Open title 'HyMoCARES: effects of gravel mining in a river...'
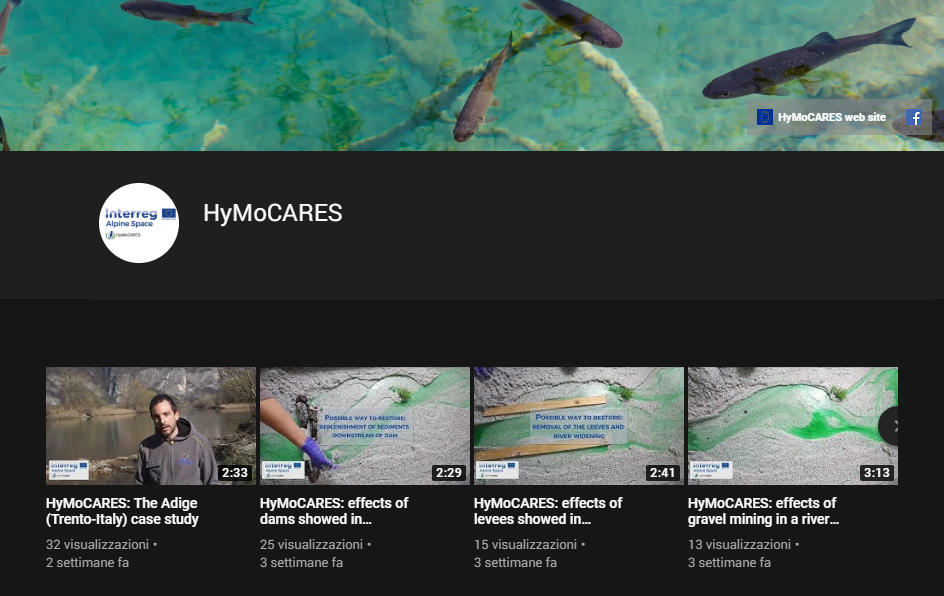The width and height of the screenshot is (944, 596). tap(763, 511)
